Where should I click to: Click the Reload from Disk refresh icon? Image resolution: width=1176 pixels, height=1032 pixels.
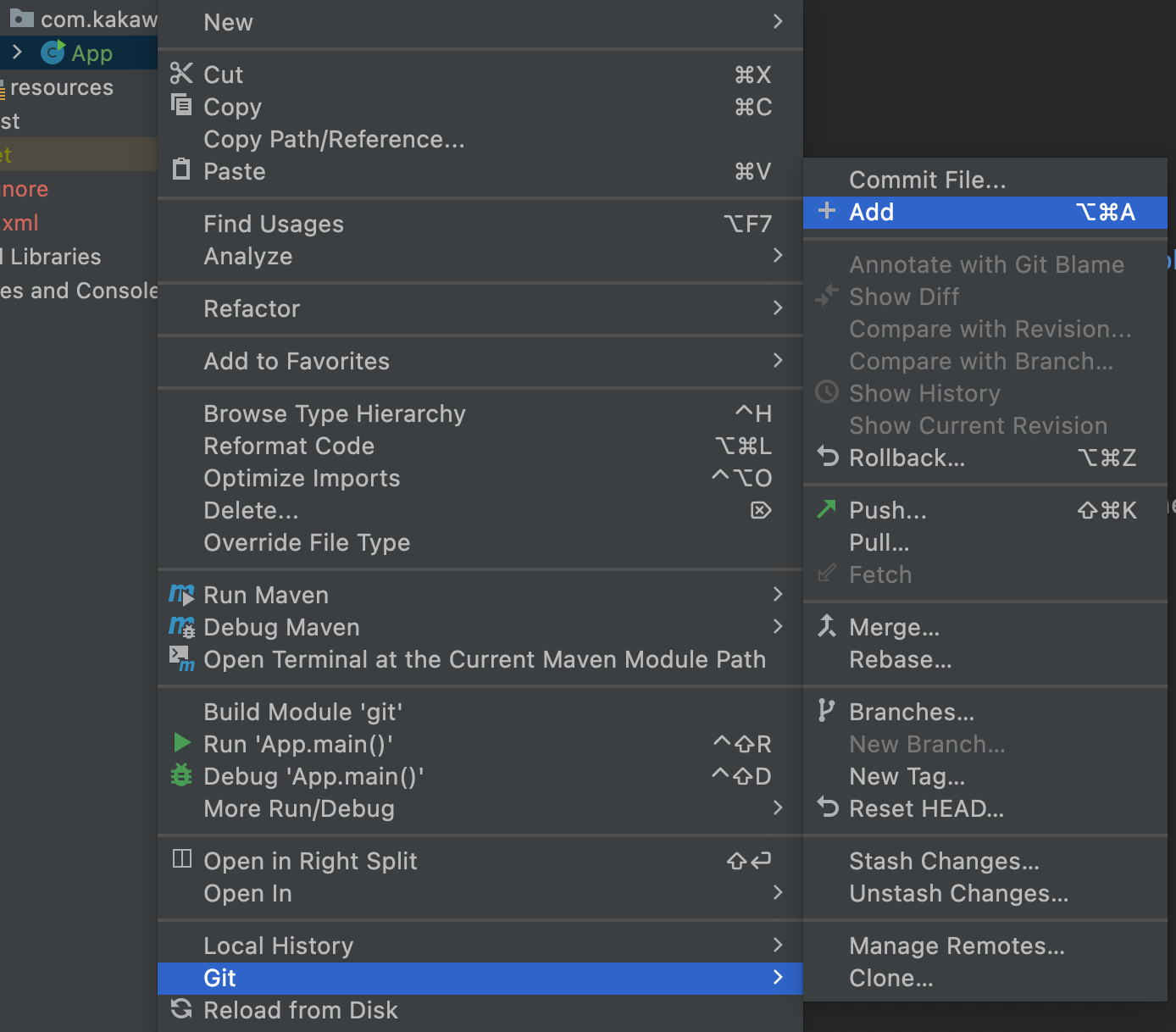(x=181, y=1009)
